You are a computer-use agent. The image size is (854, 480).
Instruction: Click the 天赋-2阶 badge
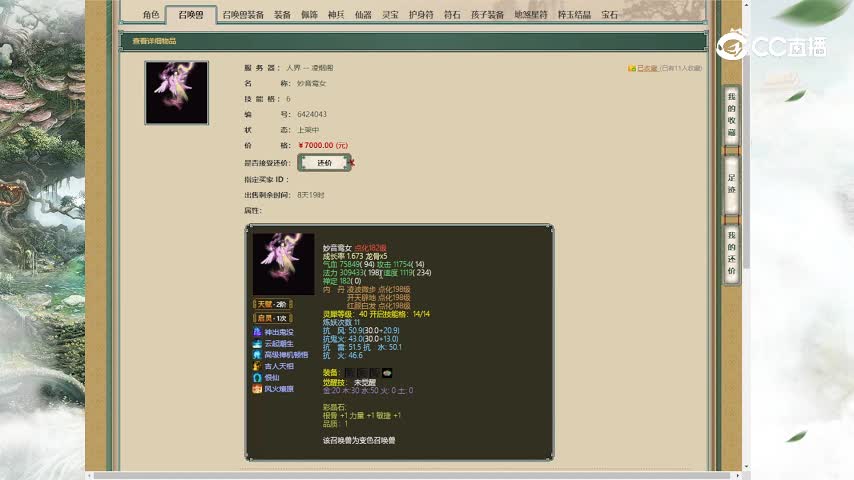tap(272, 304)
